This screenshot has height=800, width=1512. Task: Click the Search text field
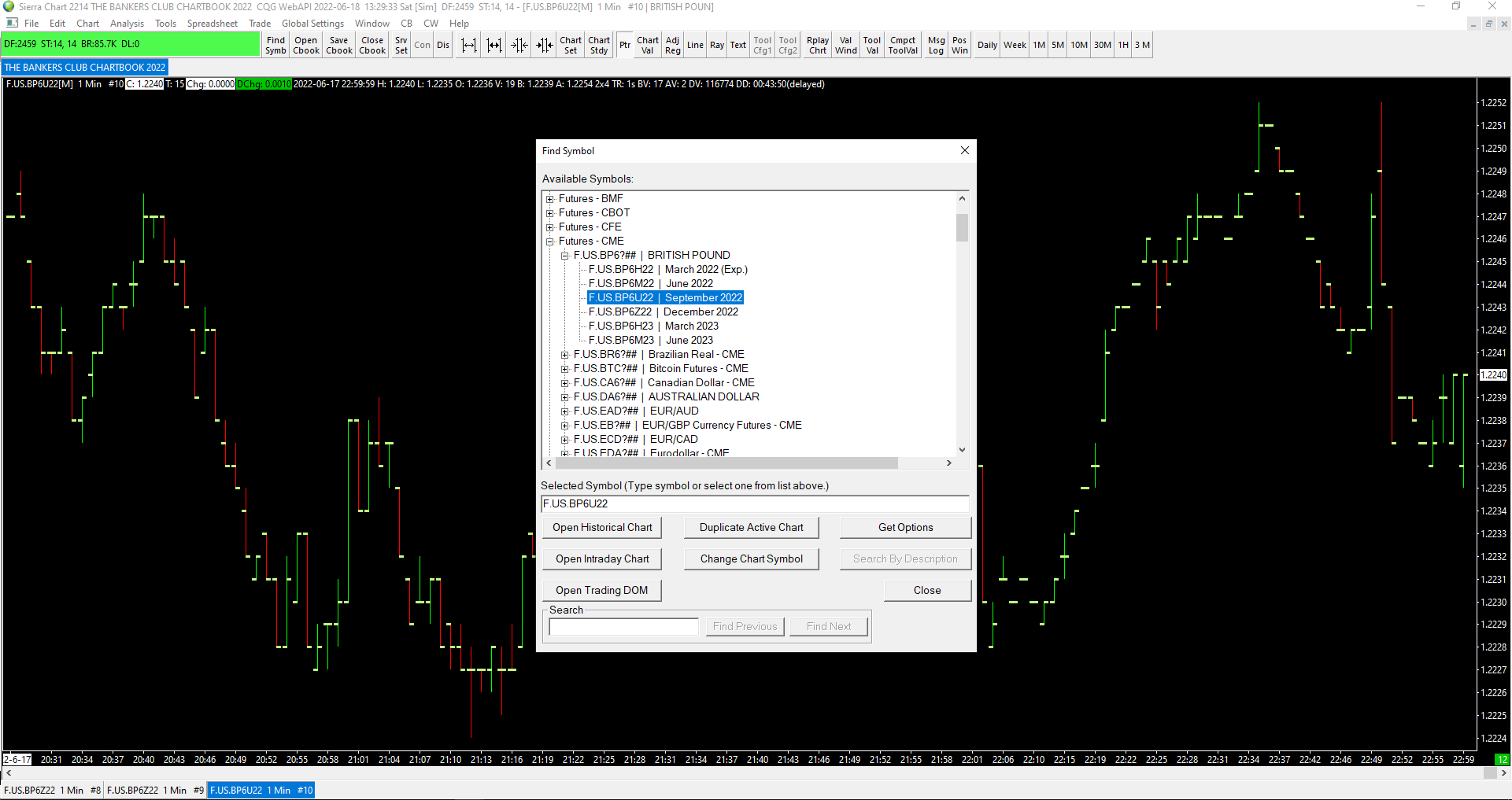pyautogui.click(x=623, y=627)
